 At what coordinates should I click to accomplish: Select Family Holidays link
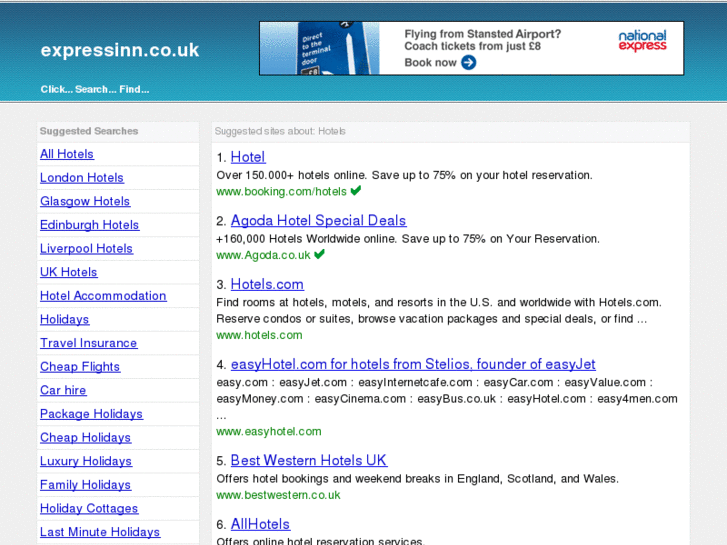click(x=85, y=485)
